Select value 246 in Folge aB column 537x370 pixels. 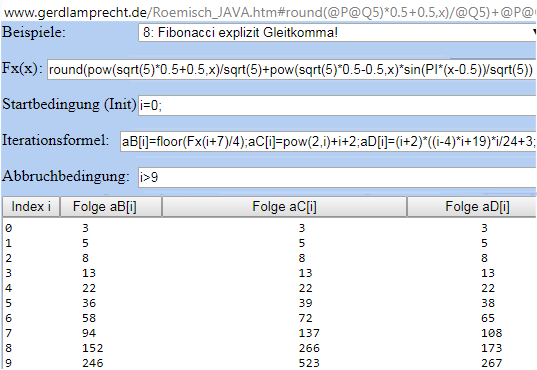pos(92,363)
